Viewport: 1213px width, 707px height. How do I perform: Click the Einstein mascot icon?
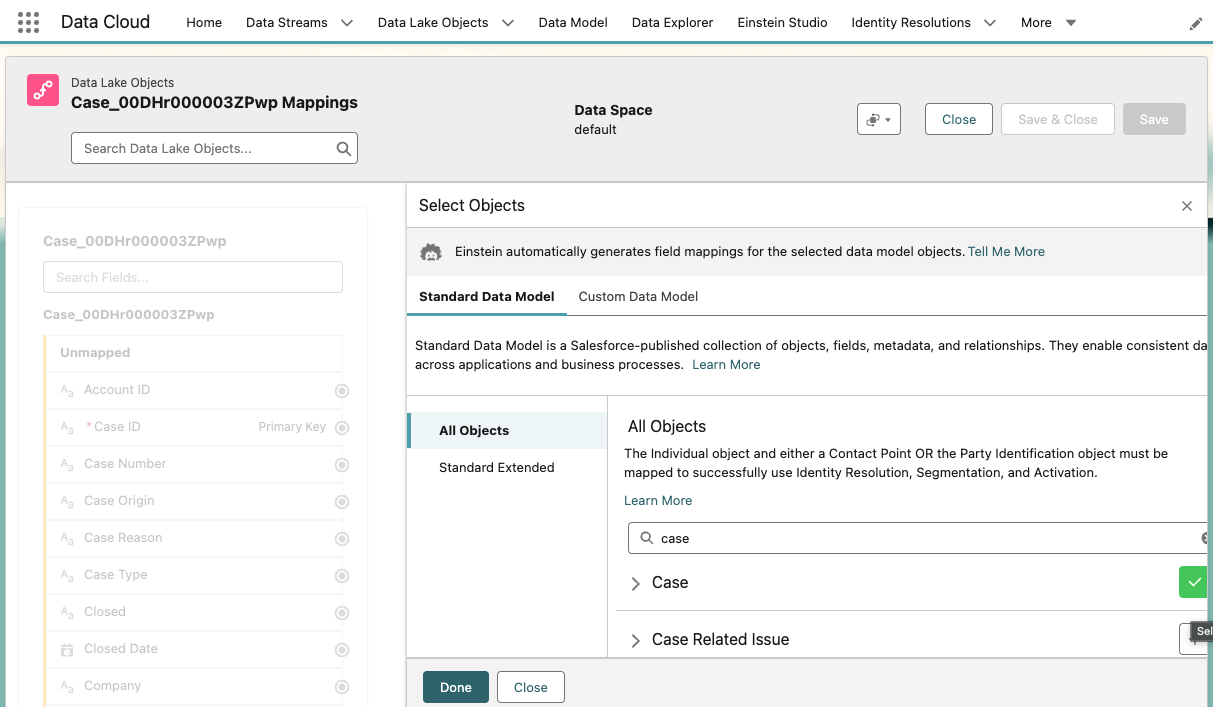point(431,252)
